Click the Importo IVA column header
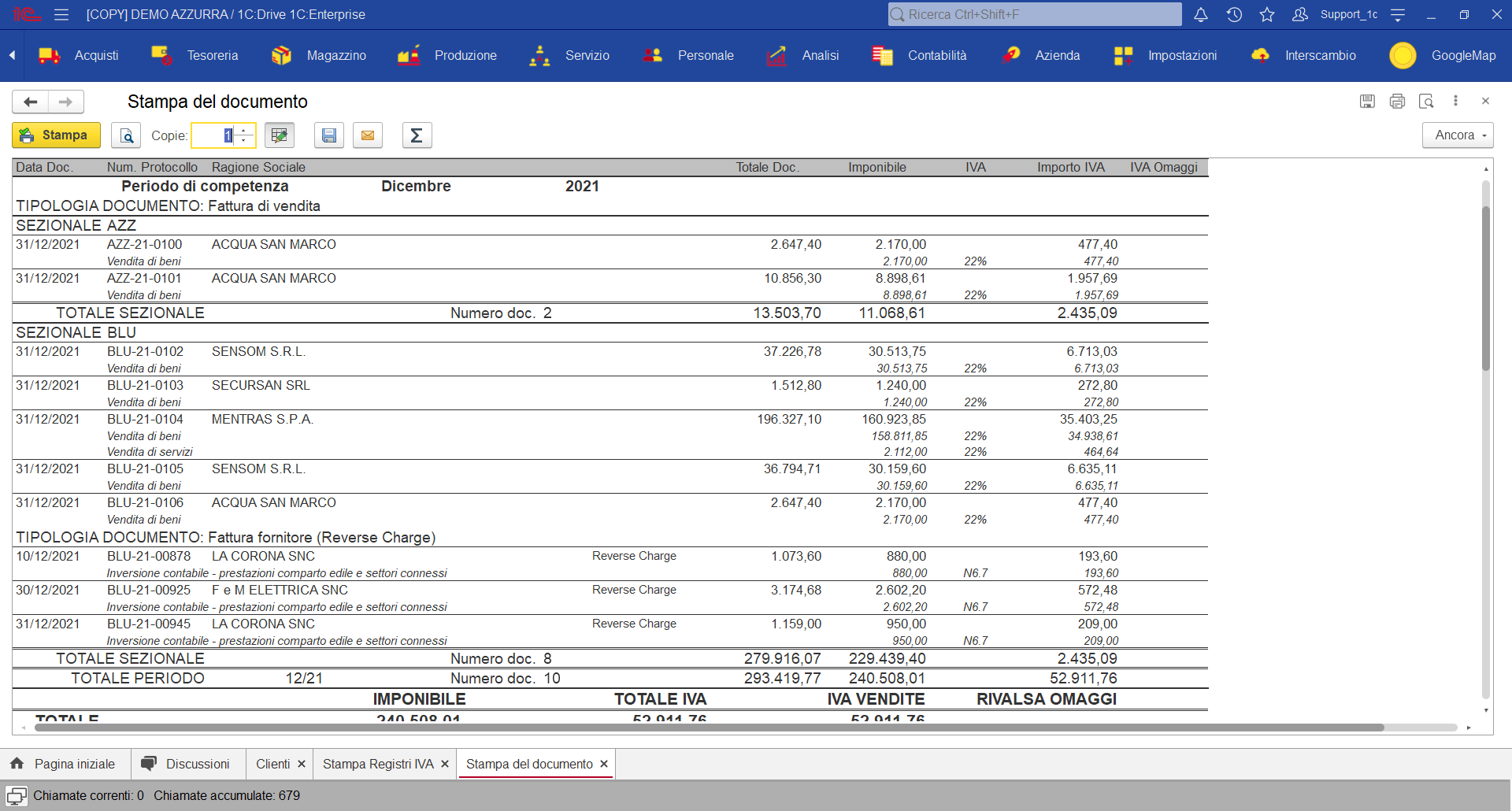Image resolution: width=1512 pixels, height=811 pixels. coord(1071,167)
